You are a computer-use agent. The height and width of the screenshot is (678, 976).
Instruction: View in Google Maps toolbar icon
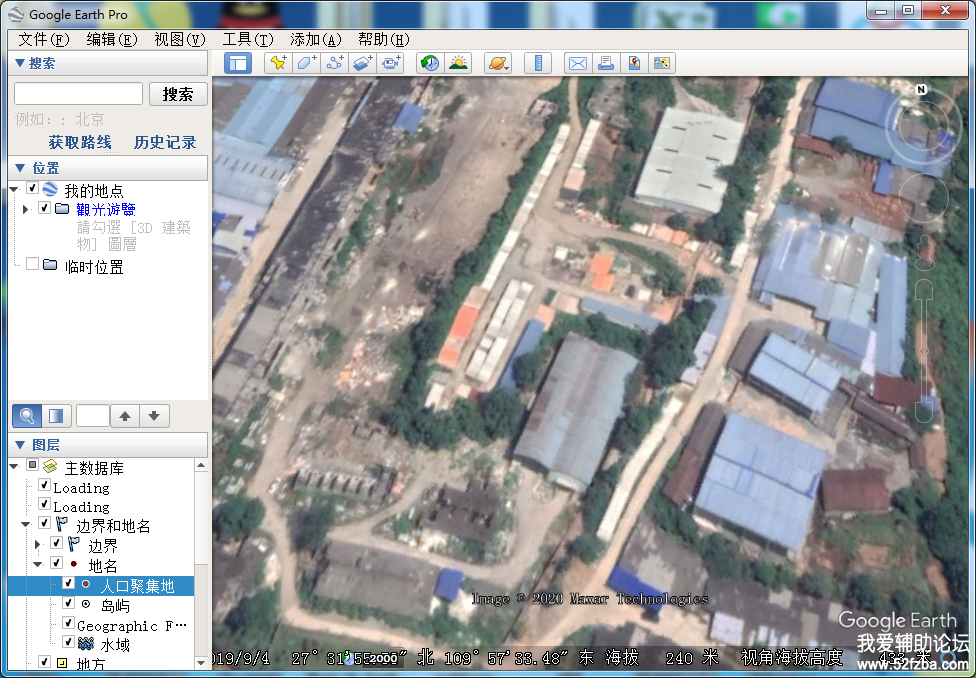[x=634, y=63]
